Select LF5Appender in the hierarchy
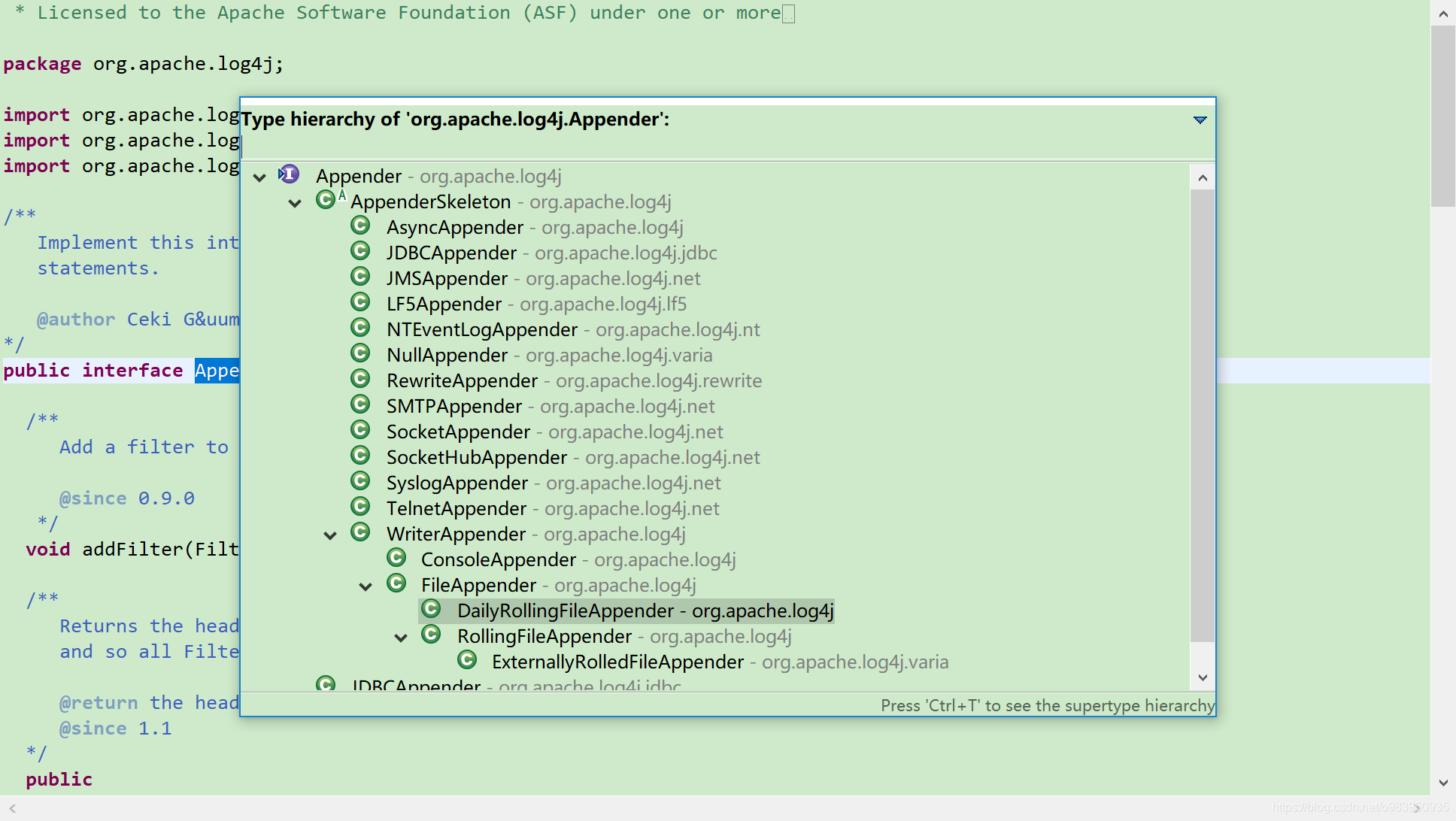Screen dimensions: 1456x821 (x=536, y=304)
